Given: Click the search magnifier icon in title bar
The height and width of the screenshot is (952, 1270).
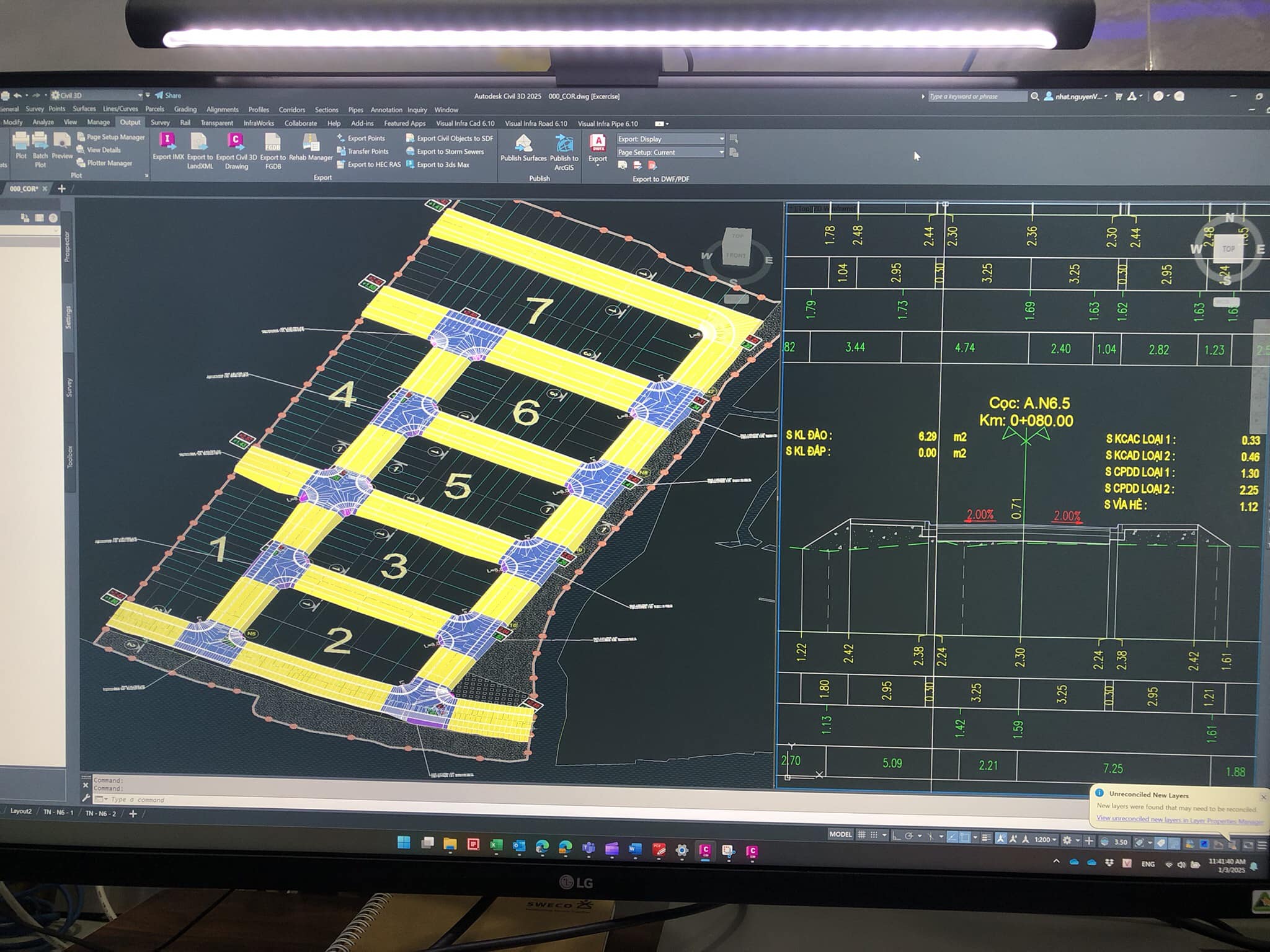Looking at the screenshot, I should click(x=1035, y=97).
